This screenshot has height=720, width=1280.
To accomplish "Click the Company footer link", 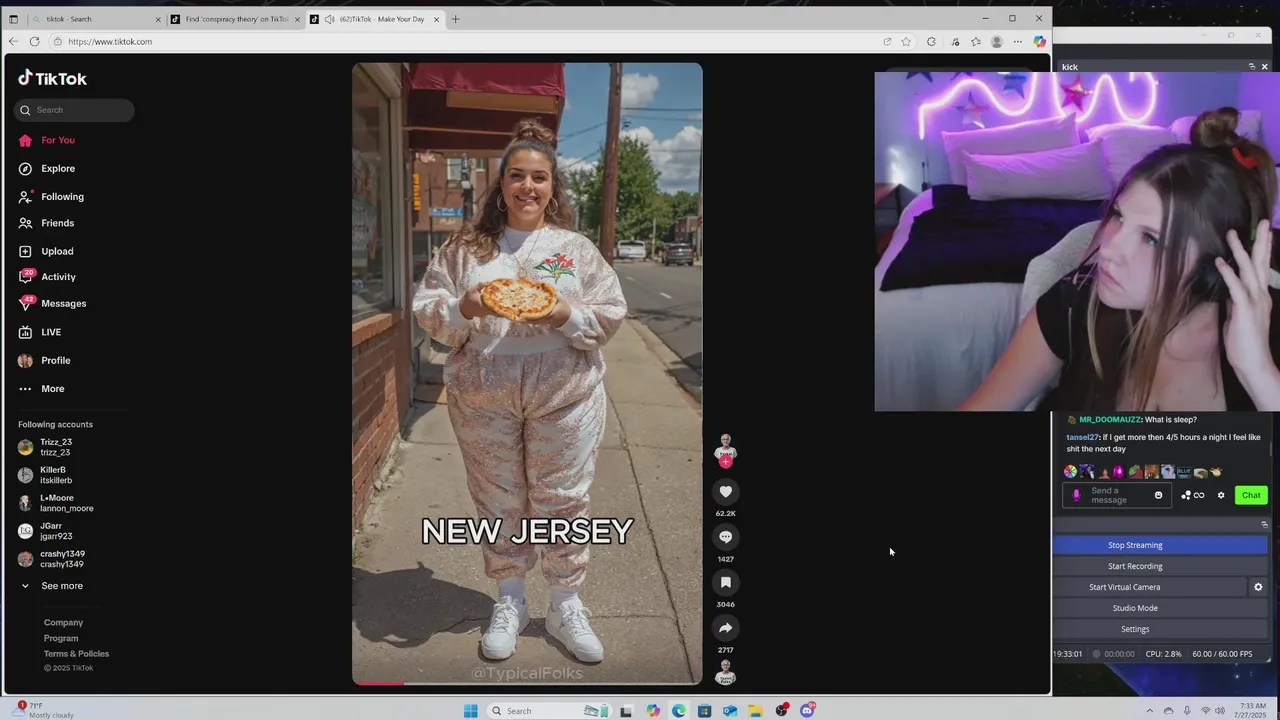I will tap(63, 622).
